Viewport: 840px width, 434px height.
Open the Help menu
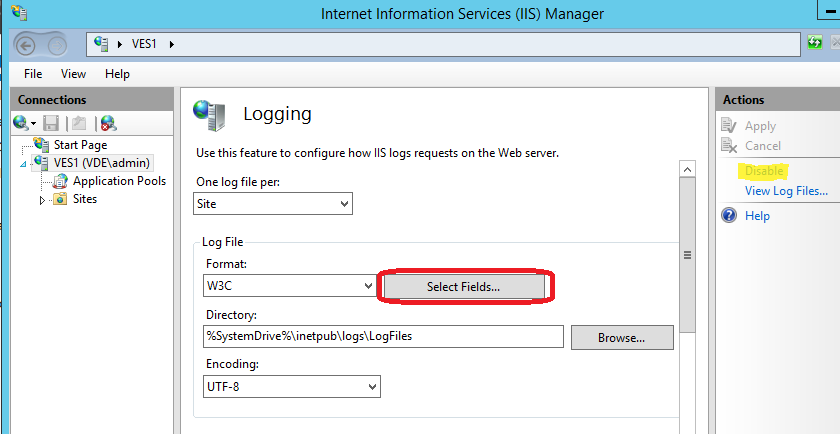pos(117,74)
